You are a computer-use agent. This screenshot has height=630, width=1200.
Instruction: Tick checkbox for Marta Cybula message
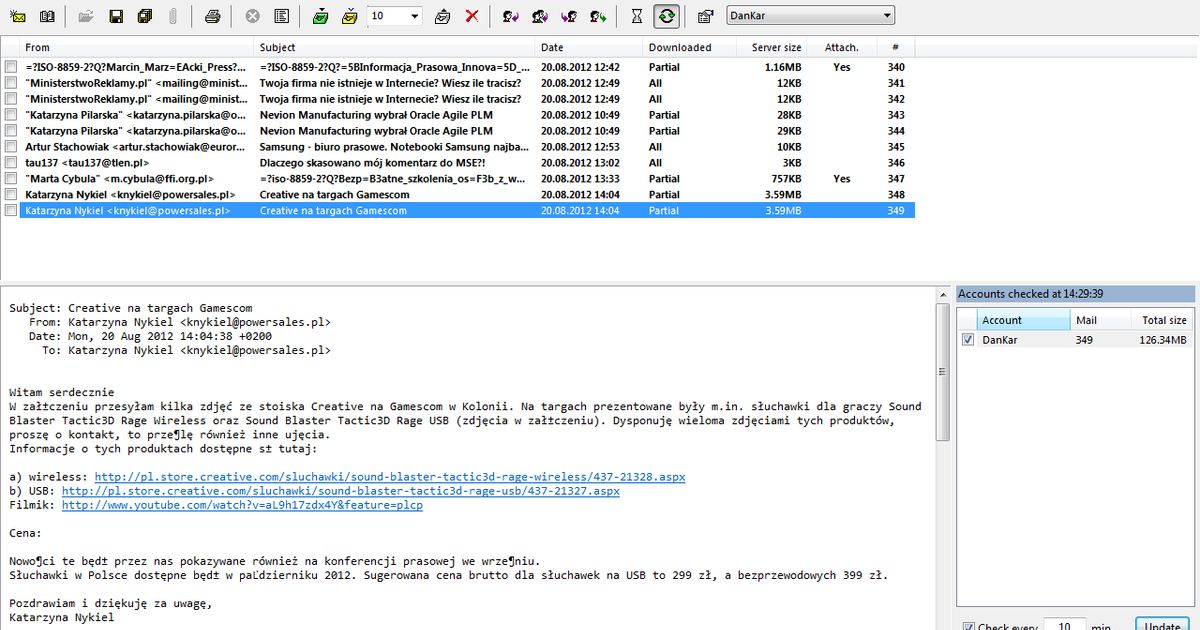(10, 179)
